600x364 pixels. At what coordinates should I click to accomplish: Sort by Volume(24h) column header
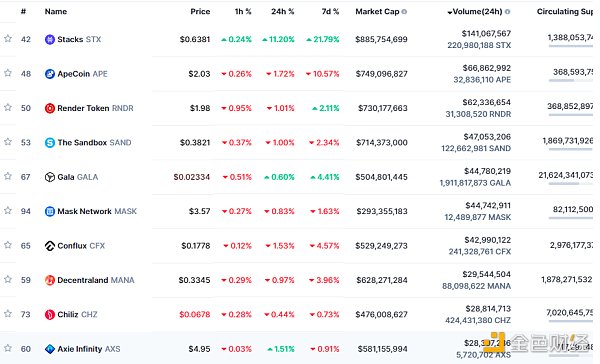(x=478, y=12)
